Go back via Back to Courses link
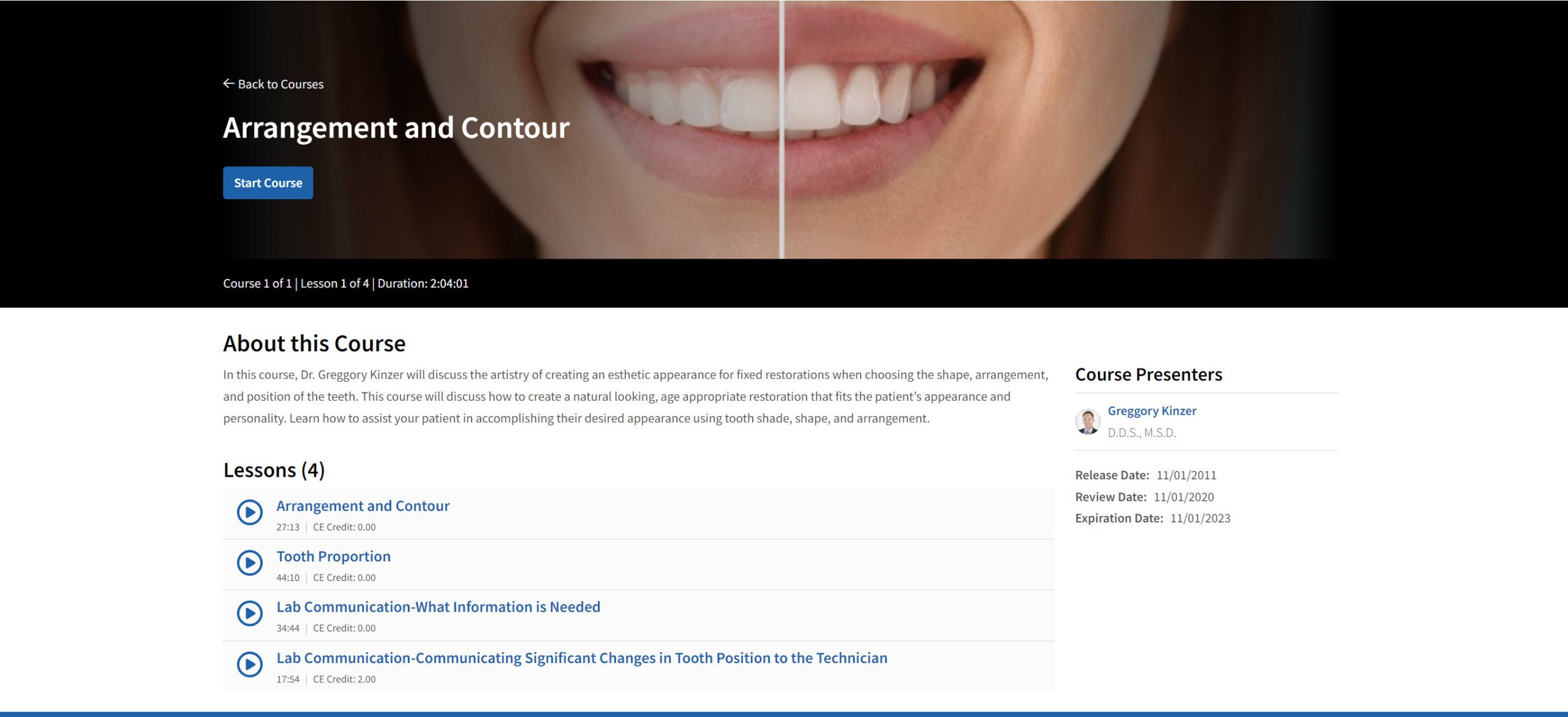Viewport: 1568px width, 717px height. [x=273, y=84]
